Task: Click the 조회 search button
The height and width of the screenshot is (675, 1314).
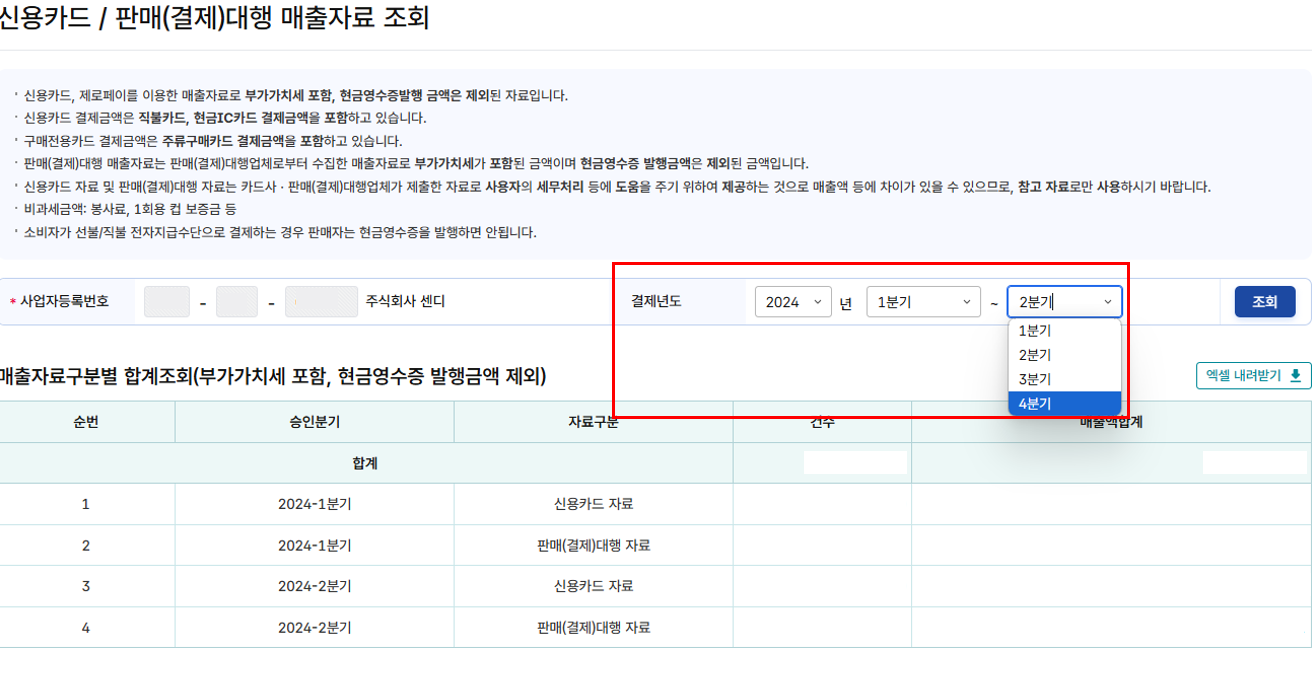Action: point(1265,302)
